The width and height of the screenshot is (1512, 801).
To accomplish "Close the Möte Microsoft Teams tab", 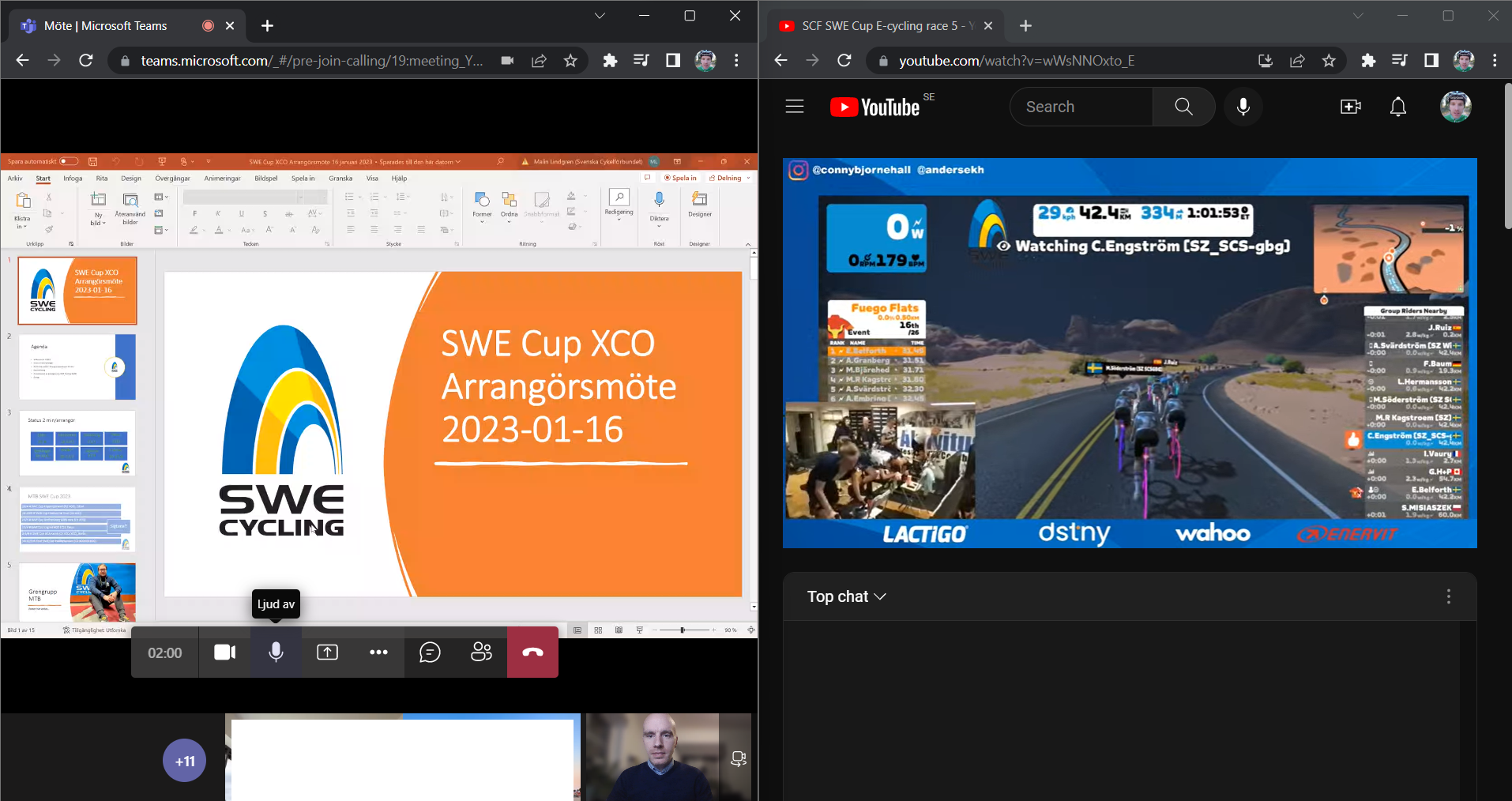I will pyautogui.click(x=230, y=26).
